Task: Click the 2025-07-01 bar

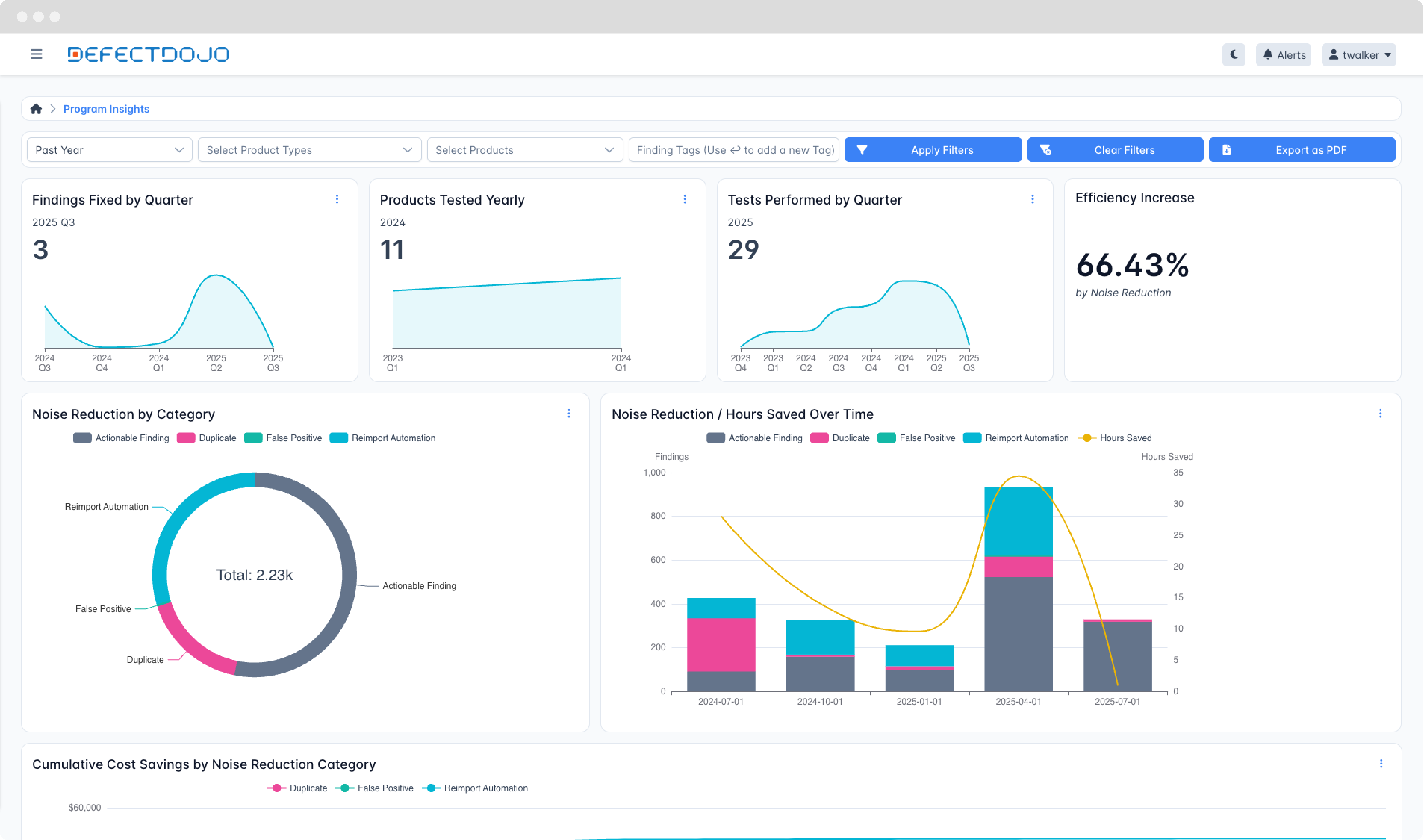Action: point(1118,655)
